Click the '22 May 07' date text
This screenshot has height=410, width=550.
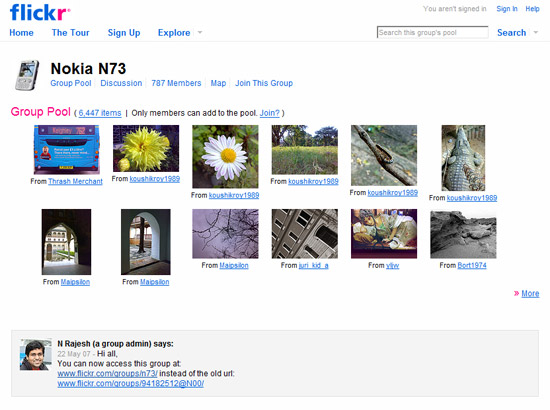pos(74,354)
